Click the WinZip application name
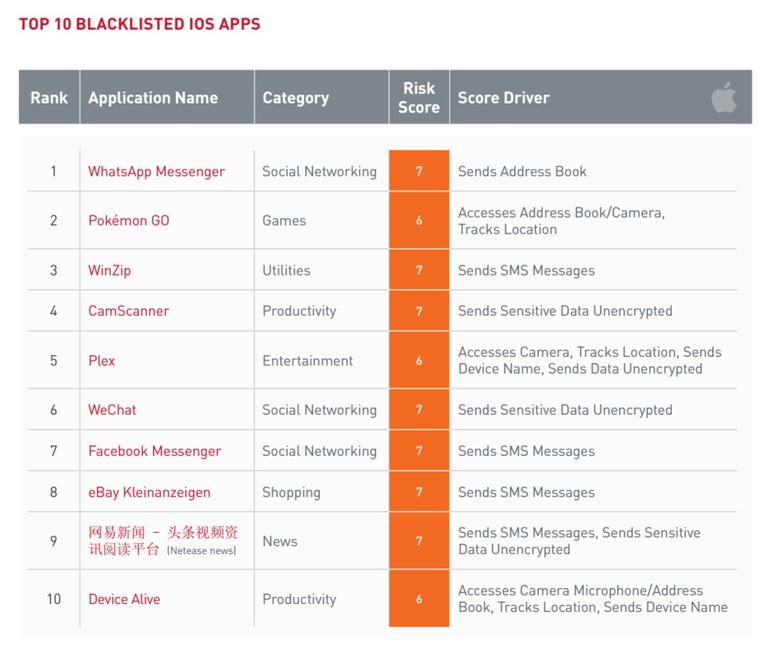 [x=110, y=271]
